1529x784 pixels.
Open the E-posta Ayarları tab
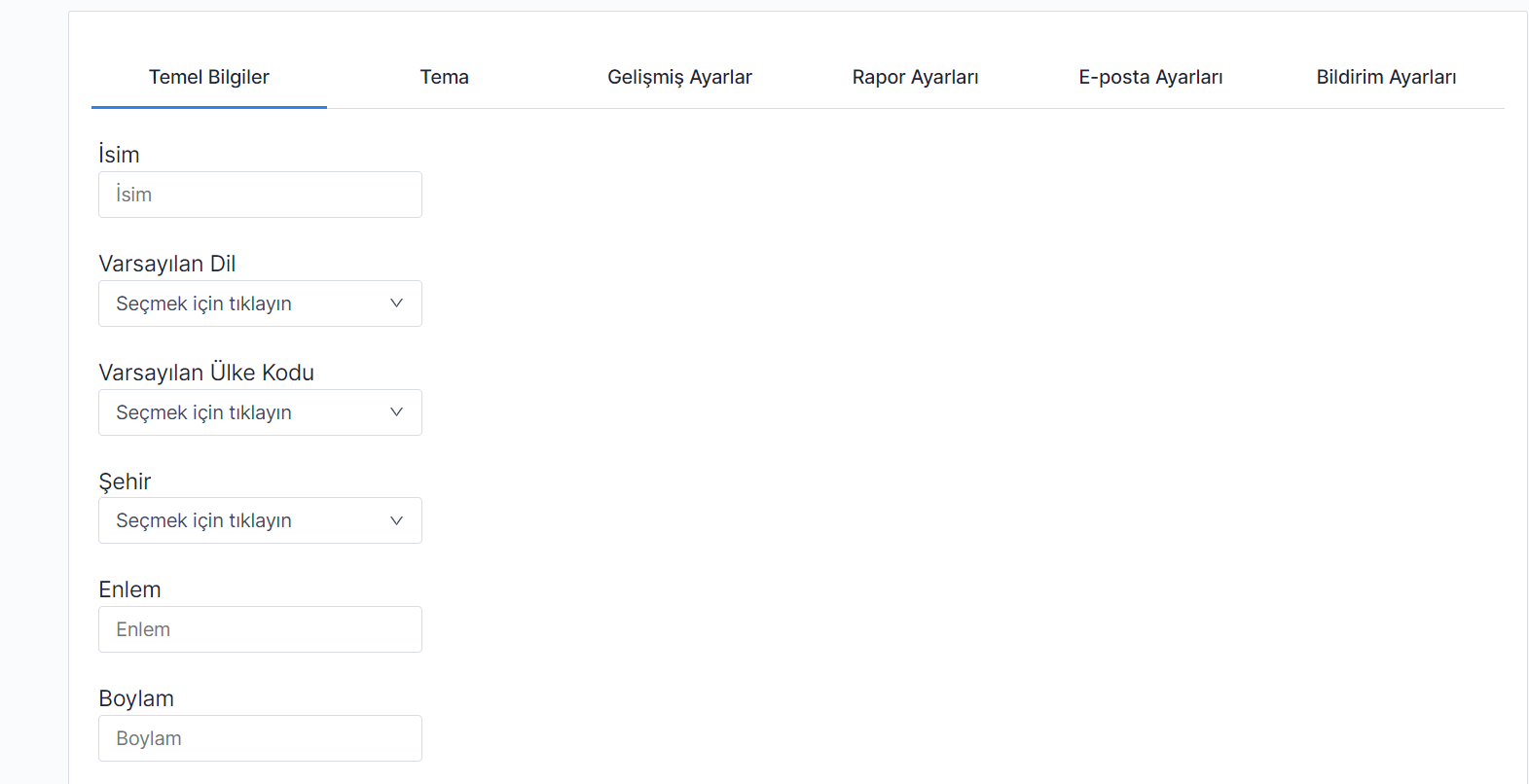[1150, 77]
